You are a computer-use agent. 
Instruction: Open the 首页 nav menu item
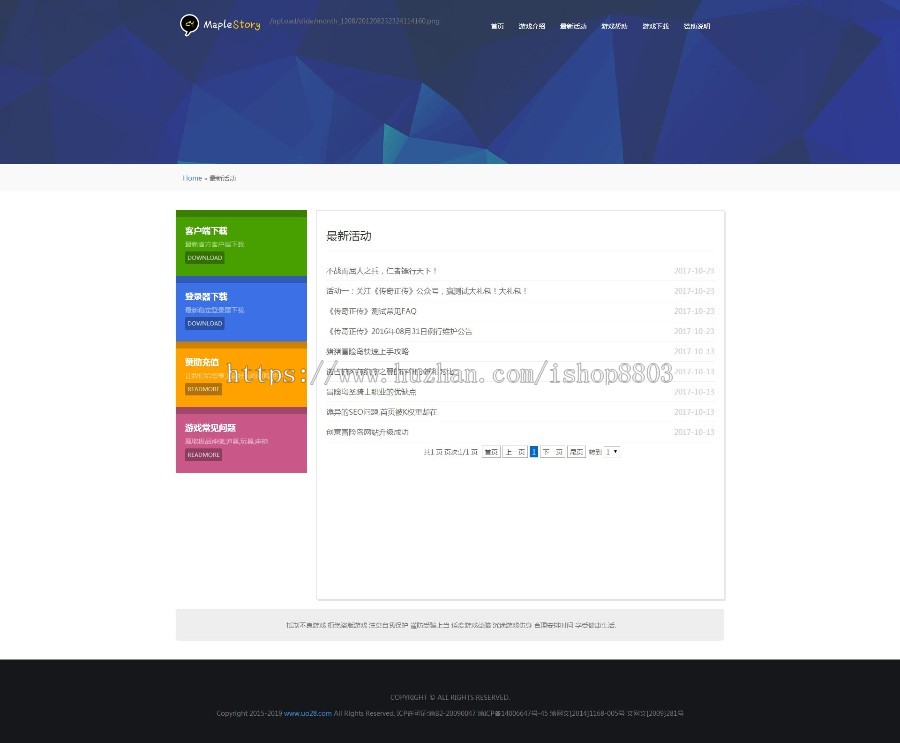point(497,26)
